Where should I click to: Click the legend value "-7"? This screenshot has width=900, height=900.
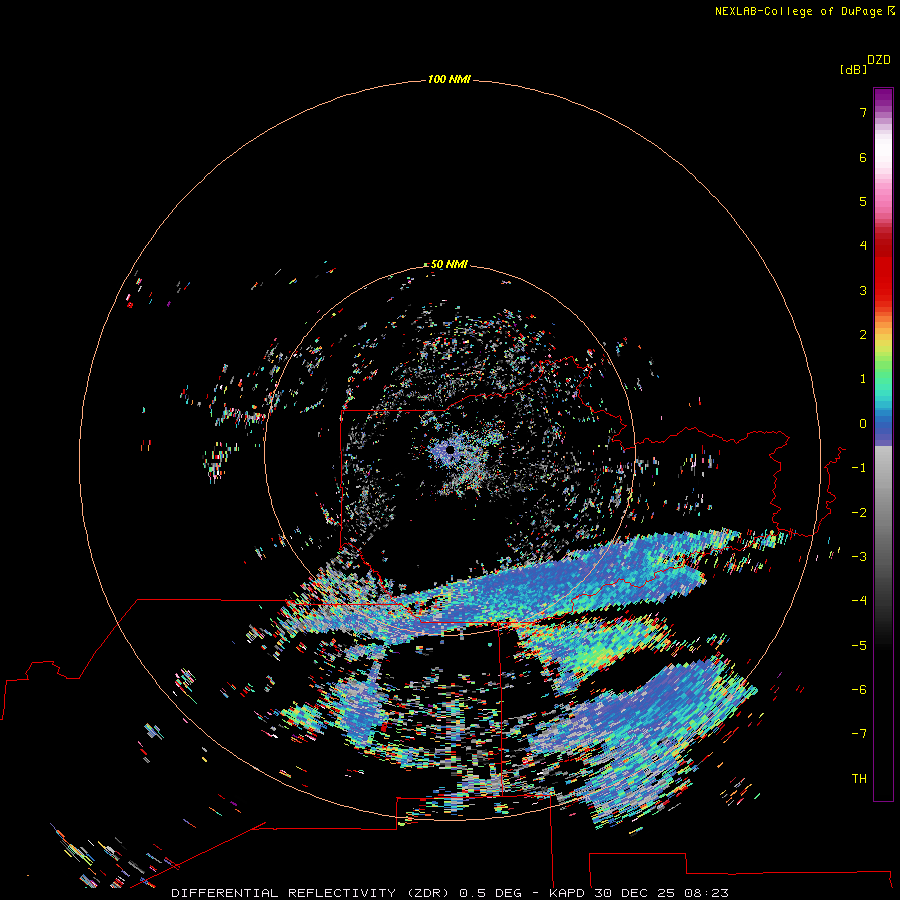tap(859, 734)
